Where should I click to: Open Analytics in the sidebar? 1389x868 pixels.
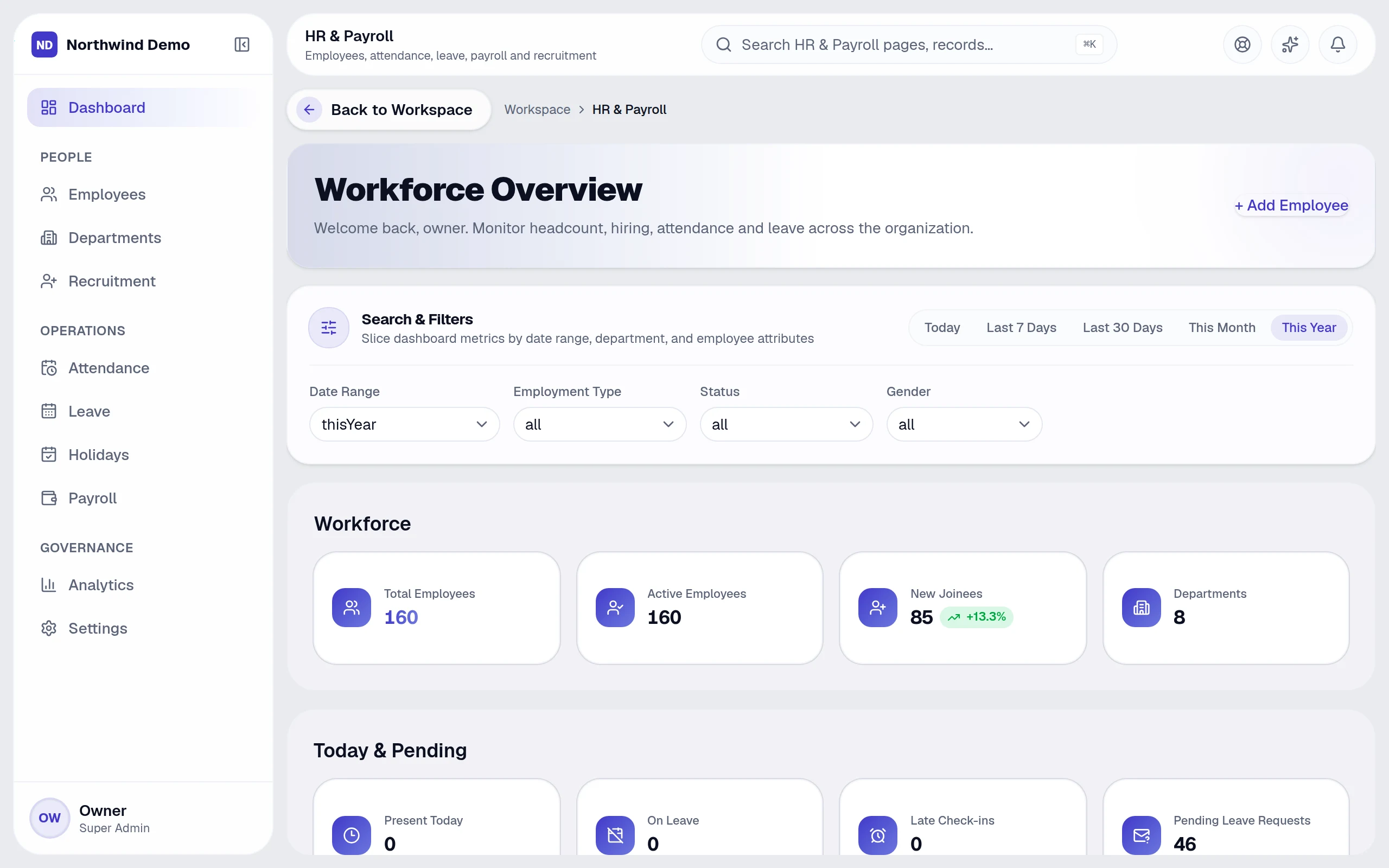coord(143,584)
